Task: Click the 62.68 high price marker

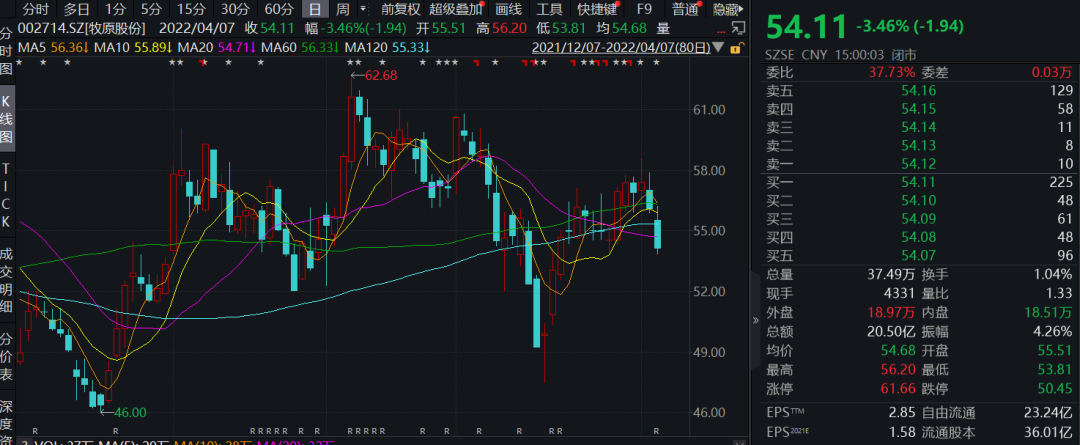Action: pos(378,74)
